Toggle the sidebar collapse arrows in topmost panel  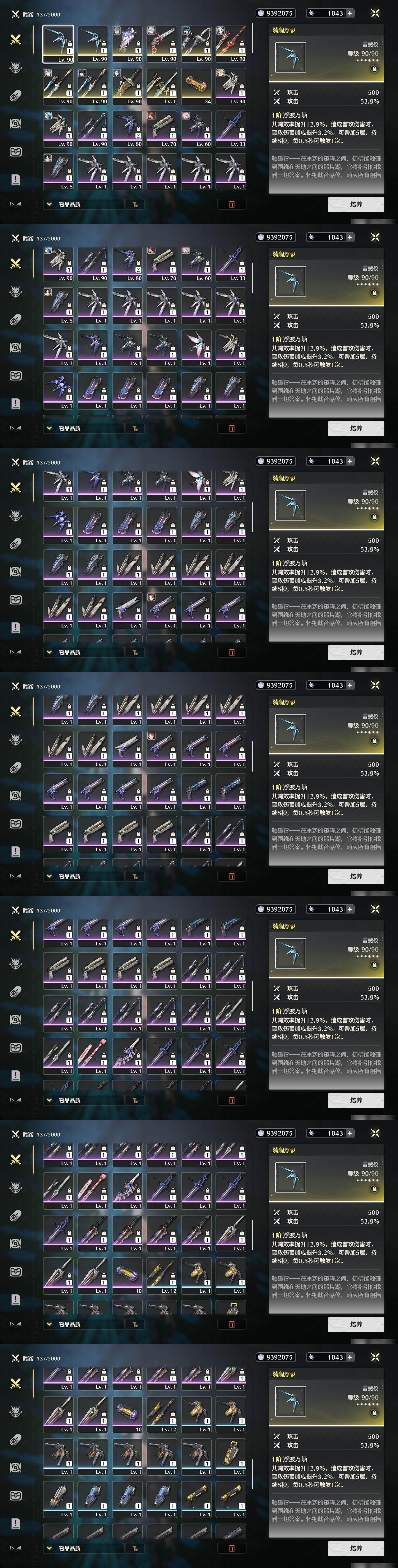16,204
